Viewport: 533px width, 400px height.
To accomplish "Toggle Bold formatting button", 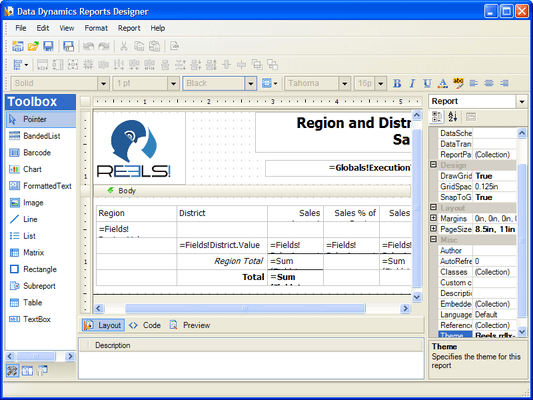I will coord(397,83).
